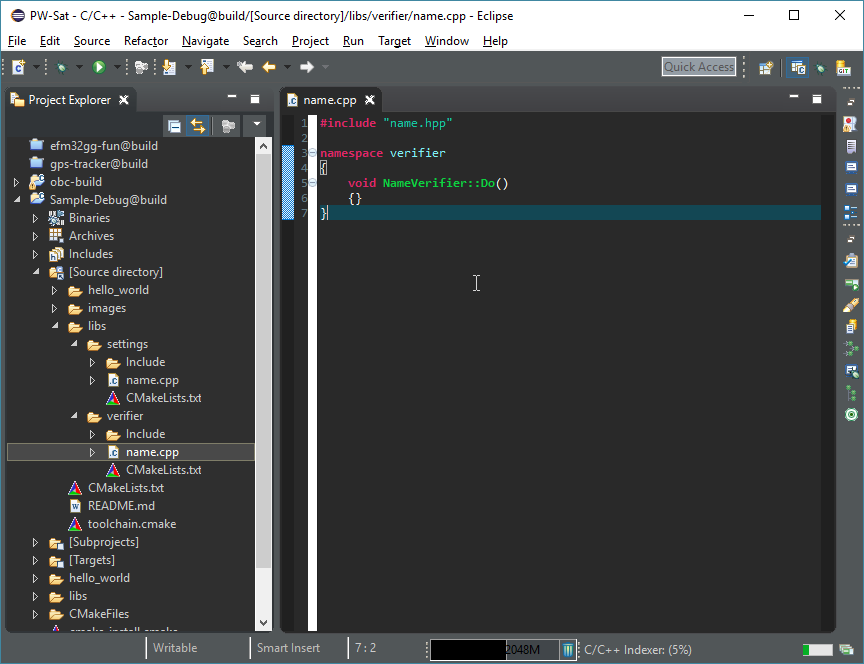Select toolchain.cmake in the project tree
The image size is (864, 664).
(132, 524)
